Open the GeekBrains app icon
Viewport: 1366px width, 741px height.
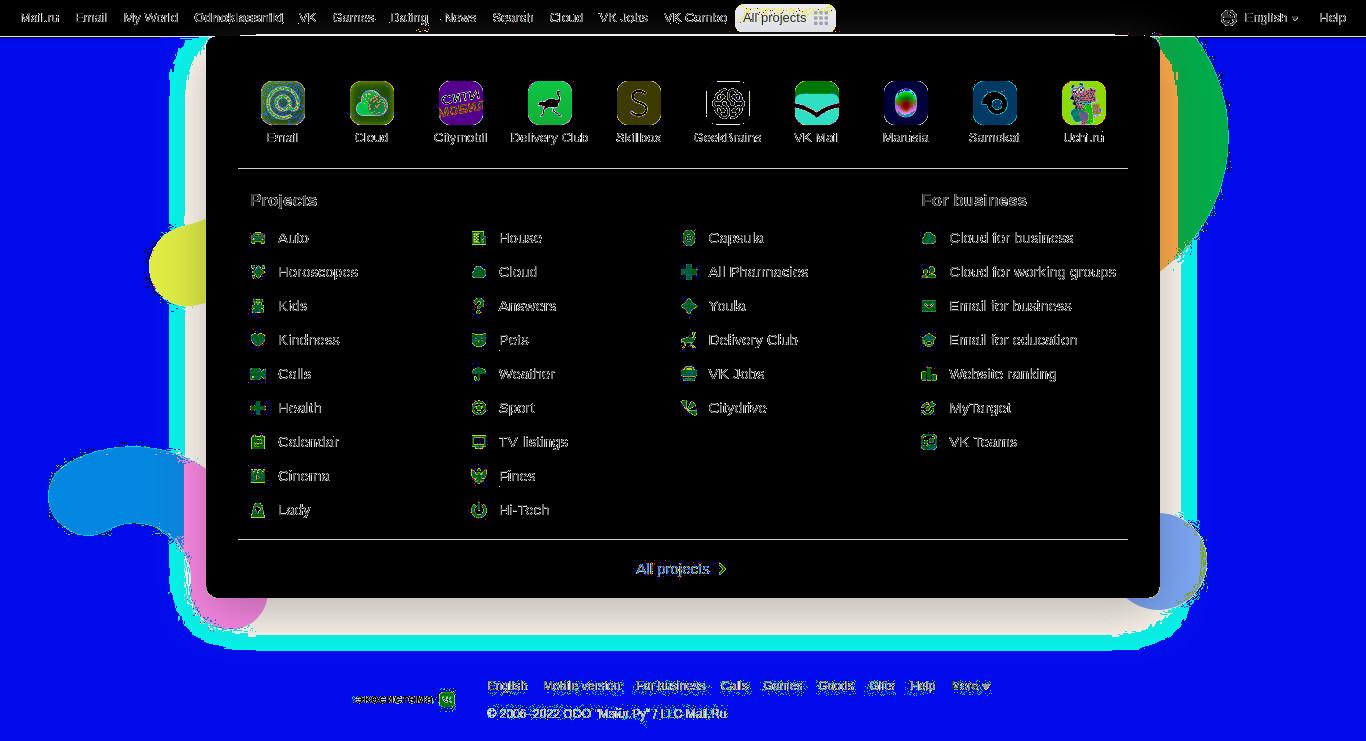728,103
